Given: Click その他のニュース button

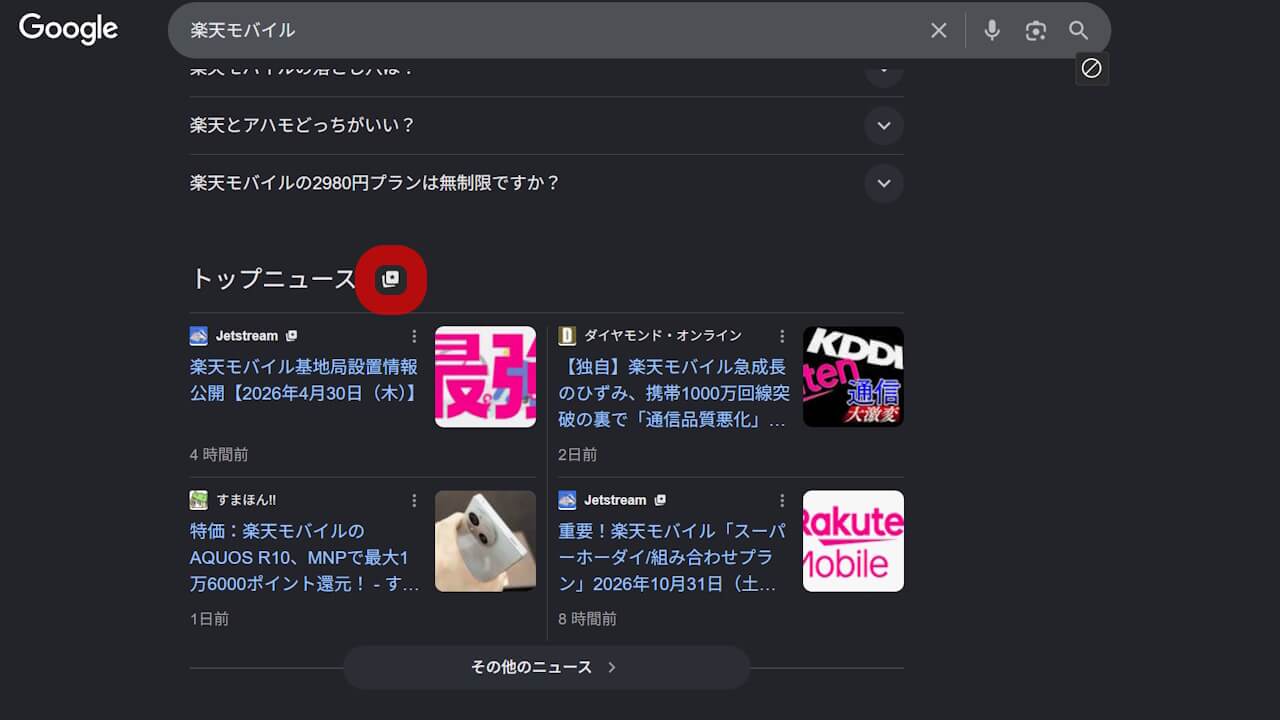Looking at the screenshot, I should click(x=546, y=667).
